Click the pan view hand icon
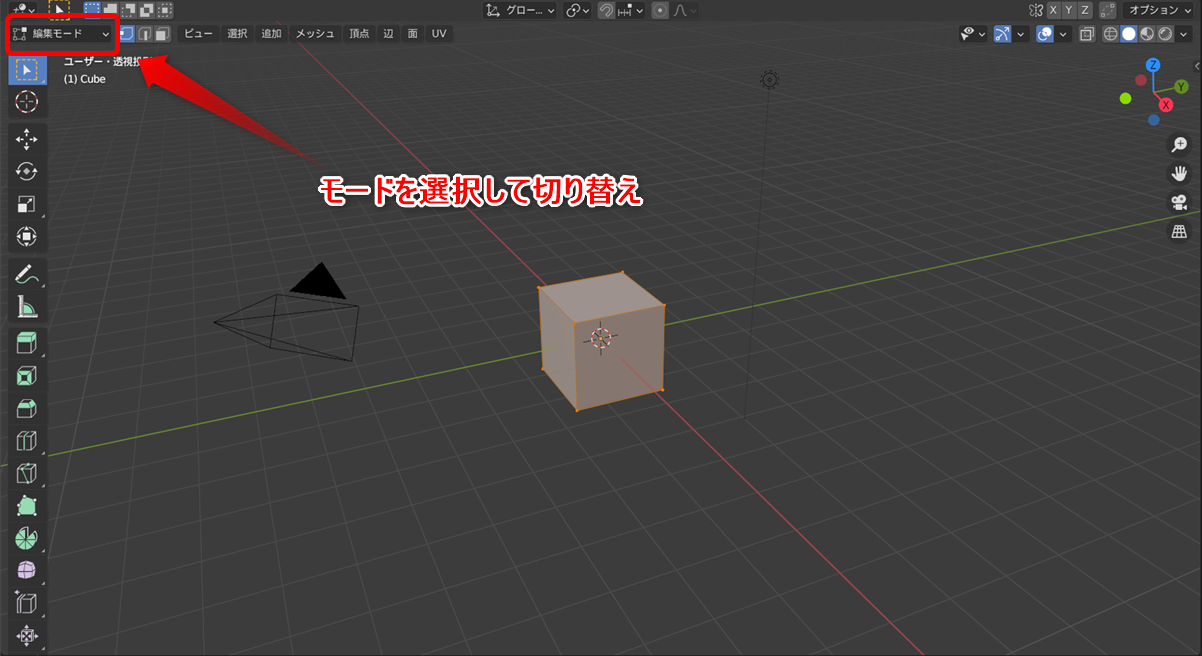 pyautogui.click(x=1180, y=174)
